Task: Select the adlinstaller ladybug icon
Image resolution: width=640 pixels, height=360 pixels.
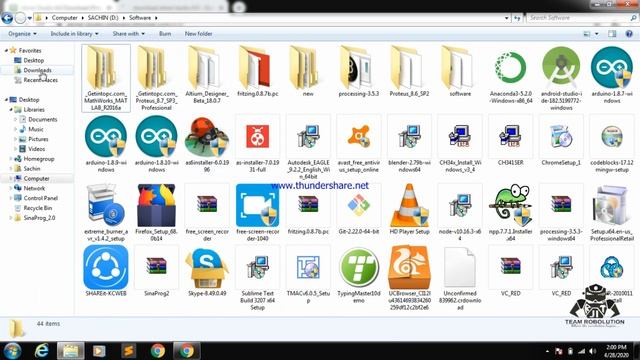Action: (x=207, y=136)
